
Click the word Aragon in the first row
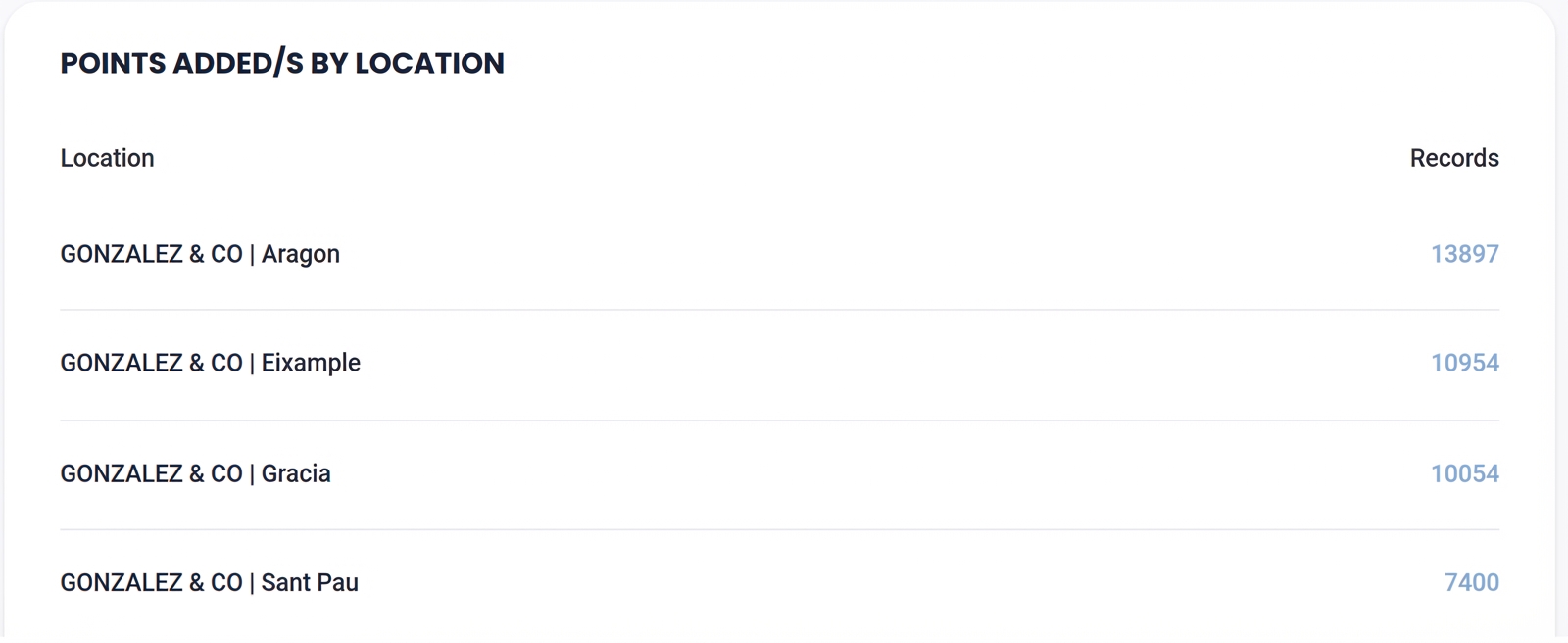pyautogui.click(x=300, y=254)
